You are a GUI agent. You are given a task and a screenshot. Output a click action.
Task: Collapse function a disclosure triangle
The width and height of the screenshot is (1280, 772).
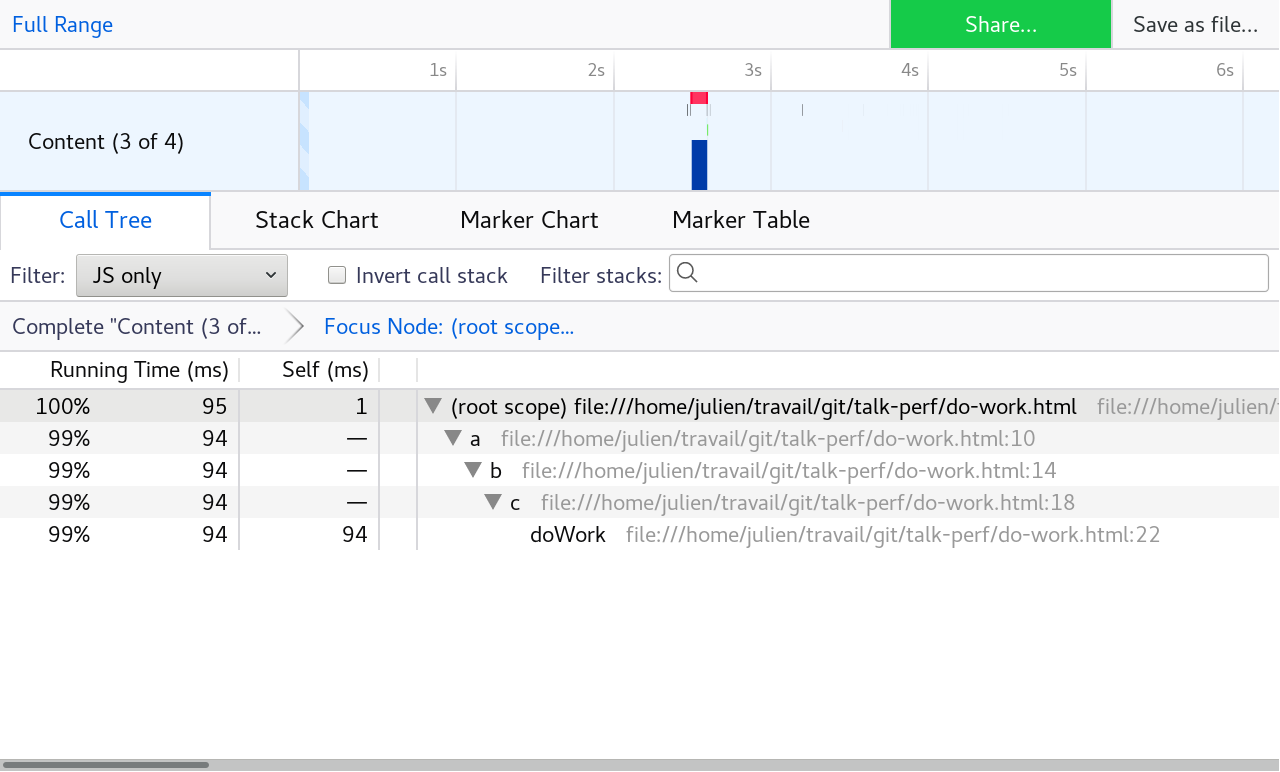[x=453, y=439]
